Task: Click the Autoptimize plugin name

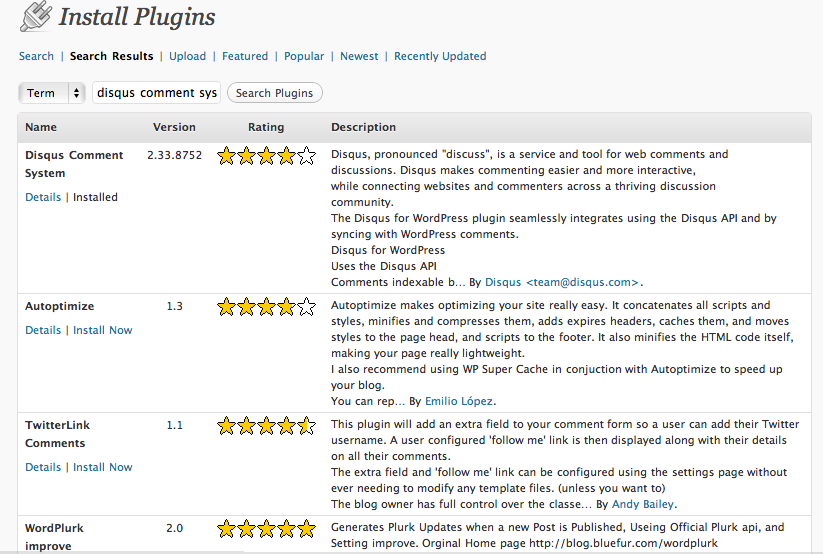Action: [59, 306]
